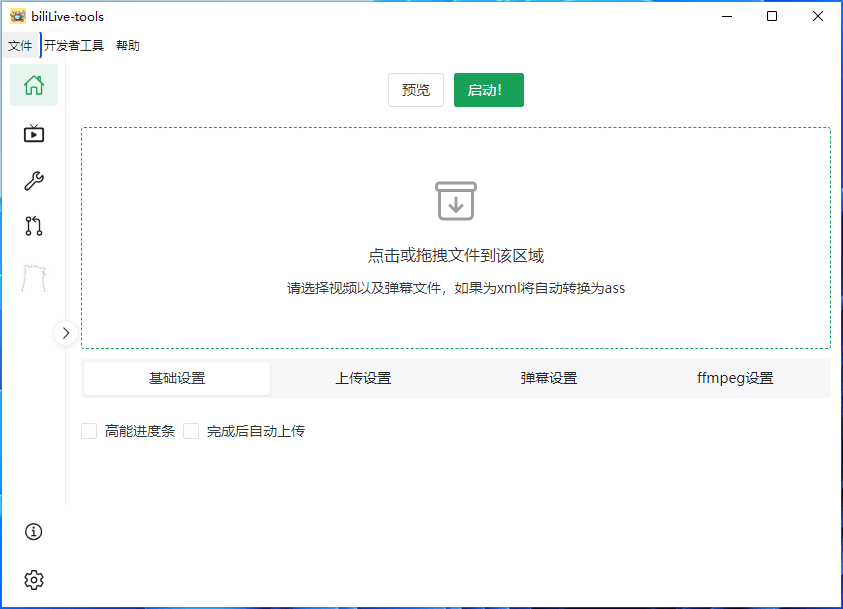The width and height of the screenshot is (843, 609).
Task: Select the Home icon in sidebar
Action: click(33, 85)
